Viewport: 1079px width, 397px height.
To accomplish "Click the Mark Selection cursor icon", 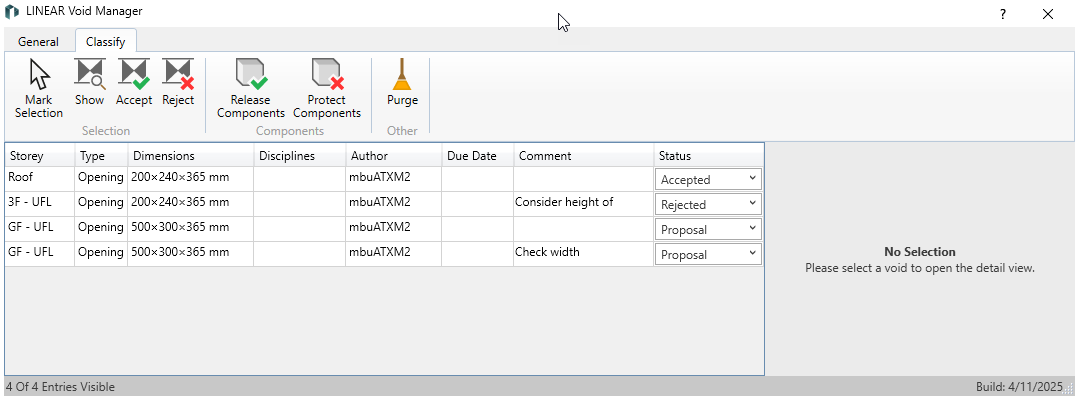I will (39, 74).
